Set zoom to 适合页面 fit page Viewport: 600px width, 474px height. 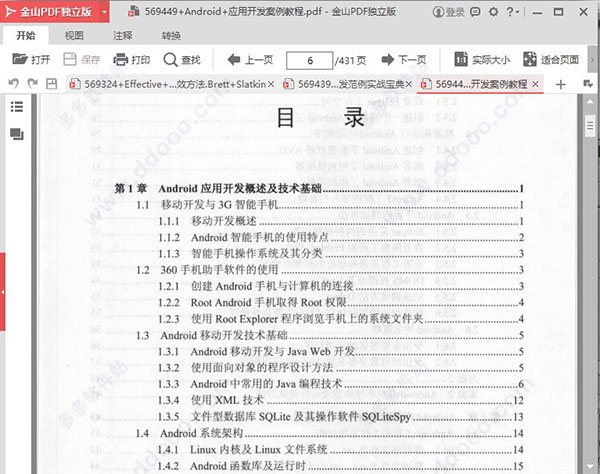pos(551,60)
